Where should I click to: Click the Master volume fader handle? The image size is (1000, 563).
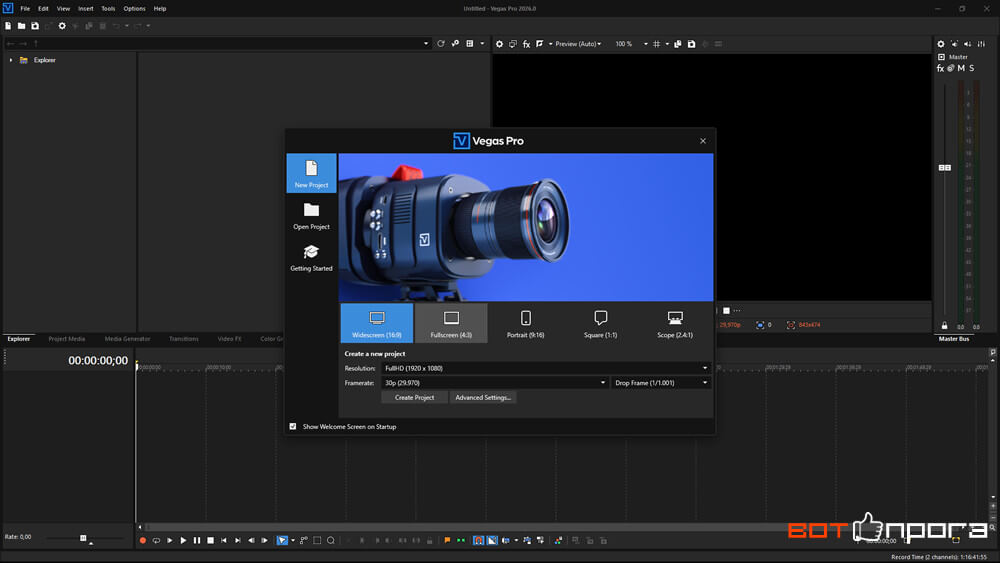tap(945, 168)
